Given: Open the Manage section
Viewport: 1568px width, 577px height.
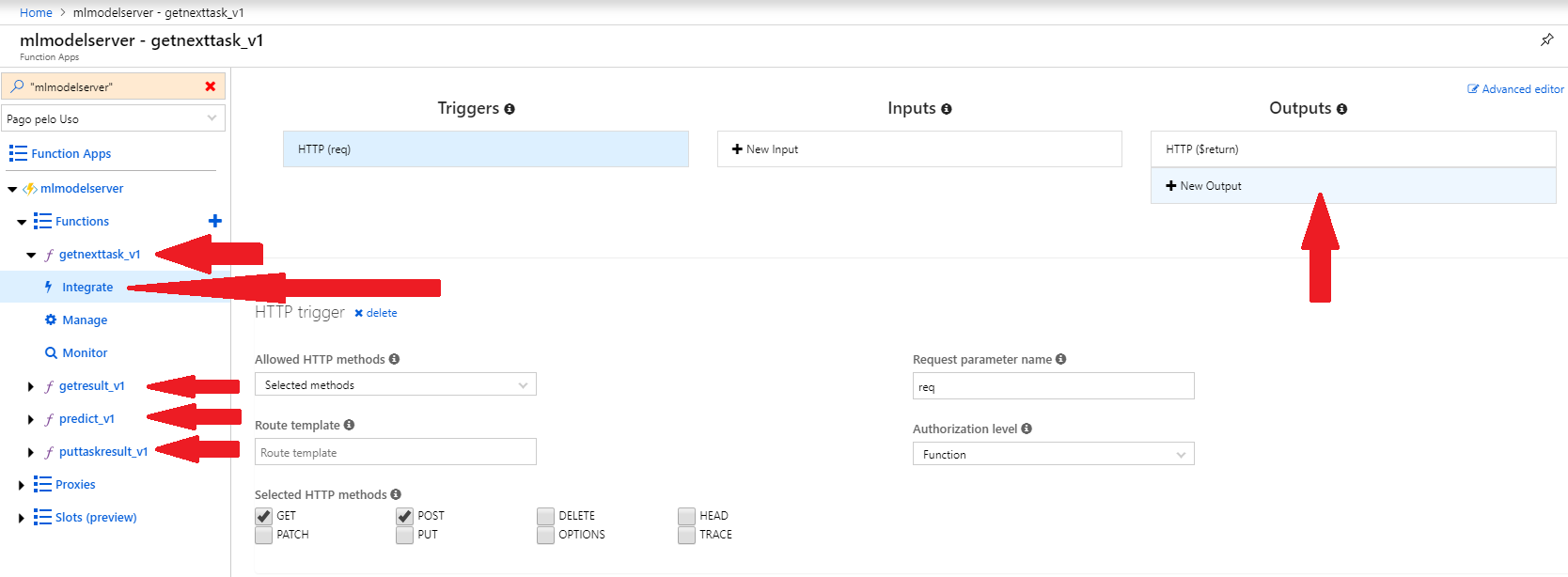Looking at the screenshot, I should [85, 320].
